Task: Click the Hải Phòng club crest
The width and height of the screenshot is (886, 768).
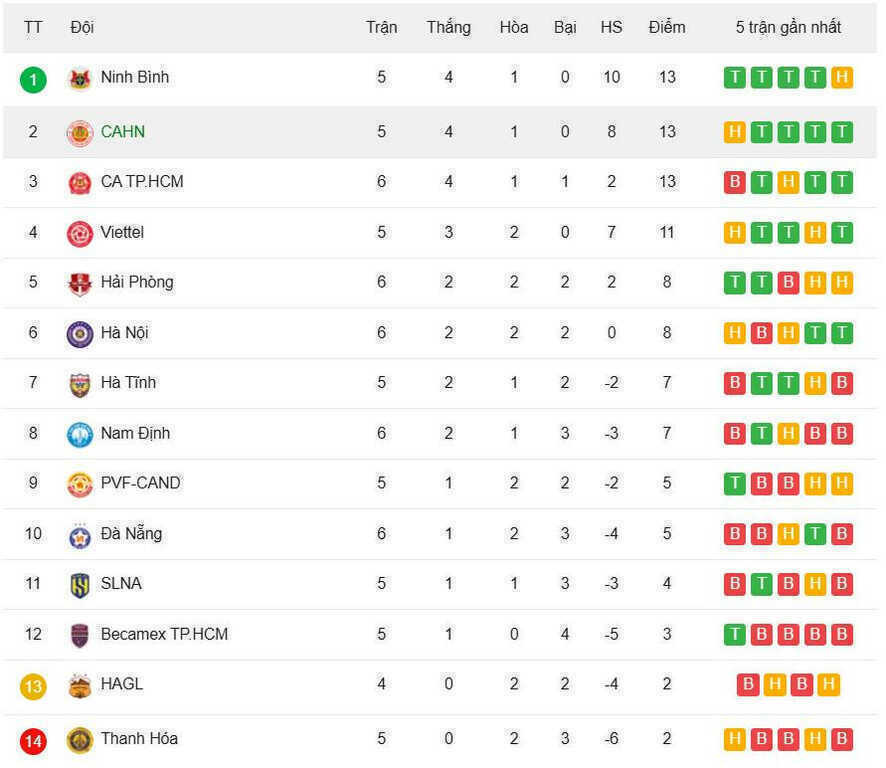Action: click(79, 283)
